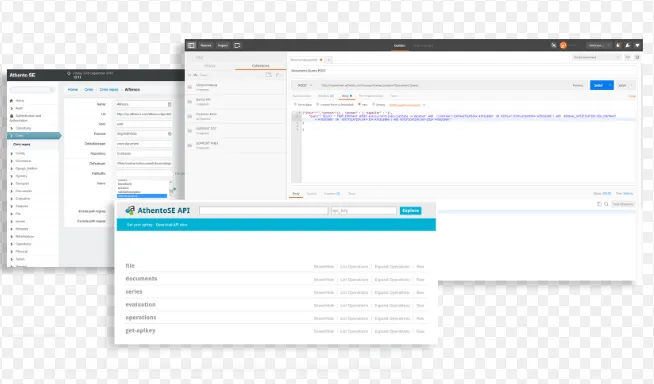Open the Authorization request tab
This screenshot has width=654, height=384.
302,96
